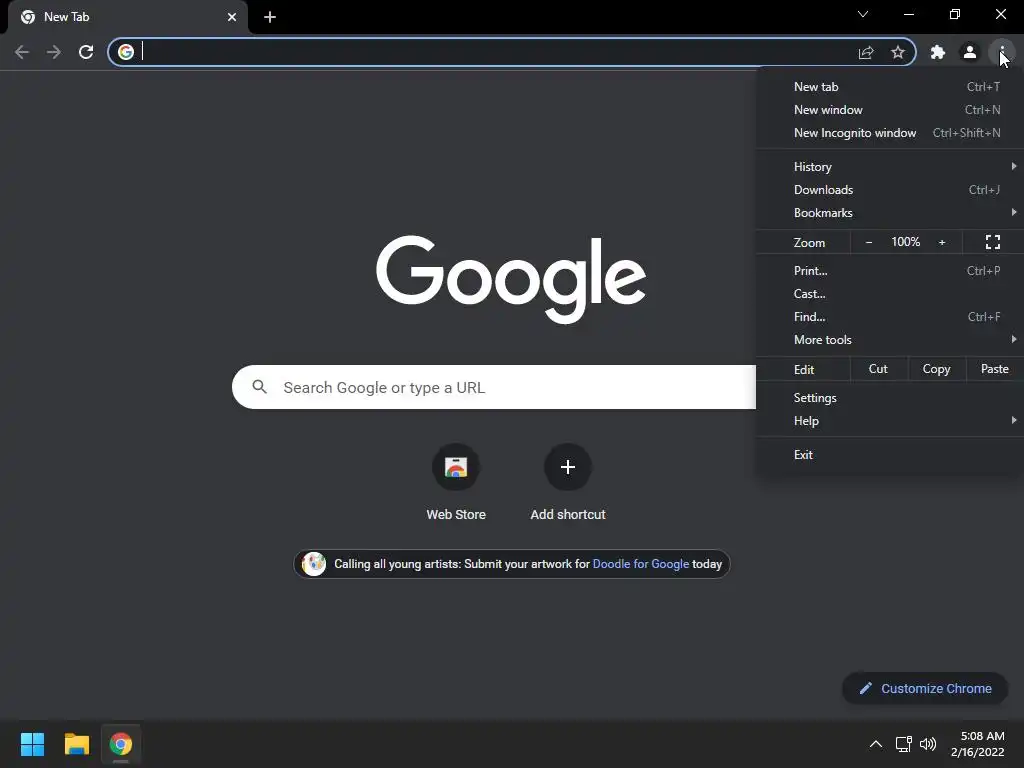The height and width of the screenshot is (768, 1024).
Task: Choose Exit from the menu
Action: [889, 455]
